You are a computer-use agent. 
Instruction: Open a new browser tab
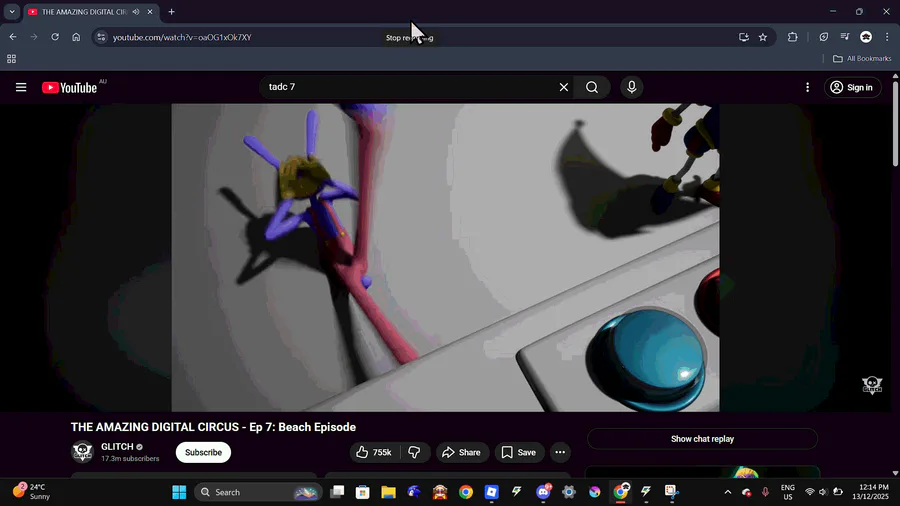pyautogui.click(x=171, y=11)
